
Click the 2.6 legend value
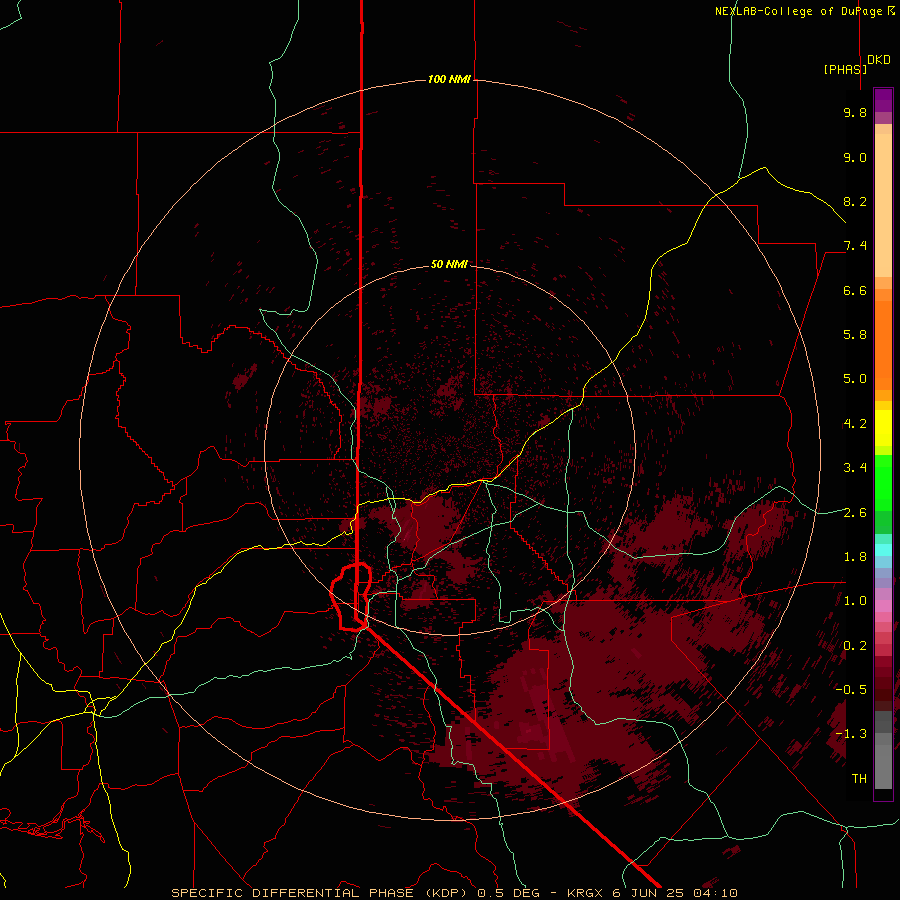855,513
